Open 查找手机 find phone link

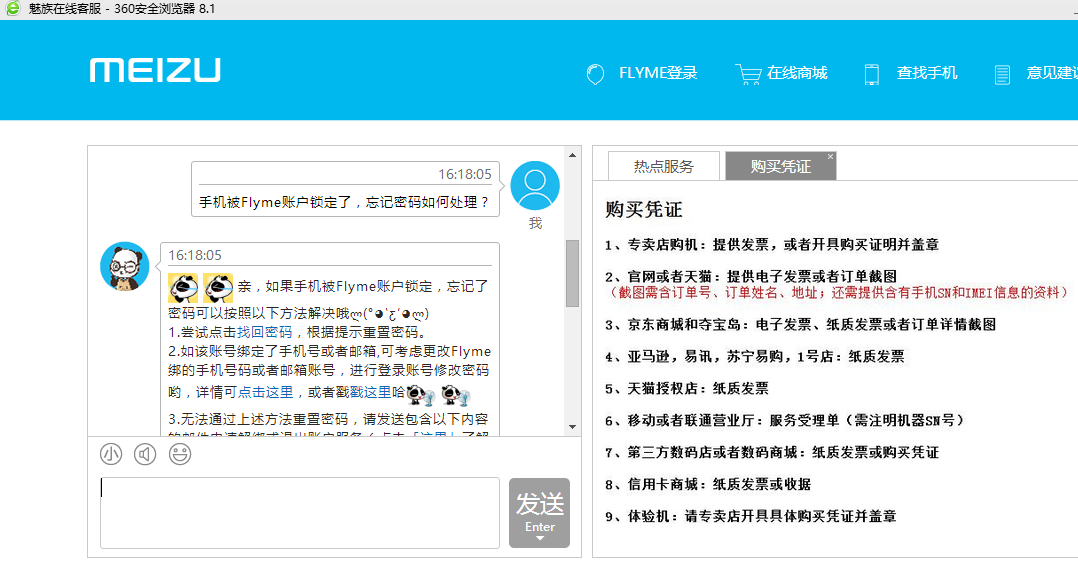927,73
